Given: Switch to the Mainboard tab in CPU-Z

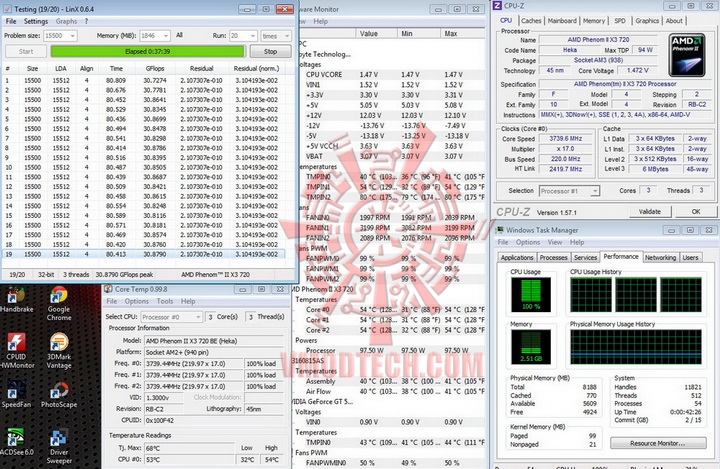Looking at the screenshot, I should [x=562, y=21].
